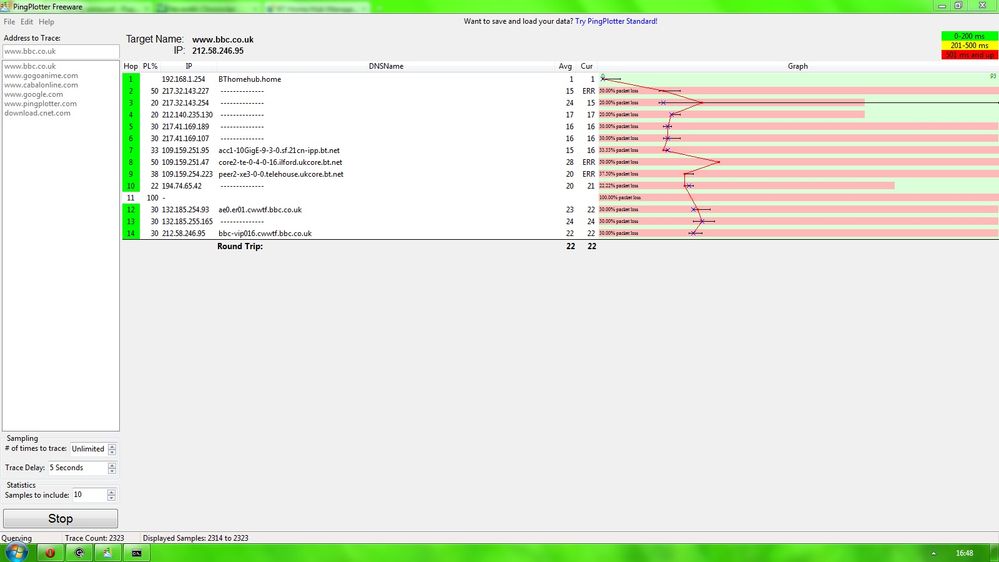Open the Windows Start menu orb
This screenshot has width=999, height=562.
[16, 552]
